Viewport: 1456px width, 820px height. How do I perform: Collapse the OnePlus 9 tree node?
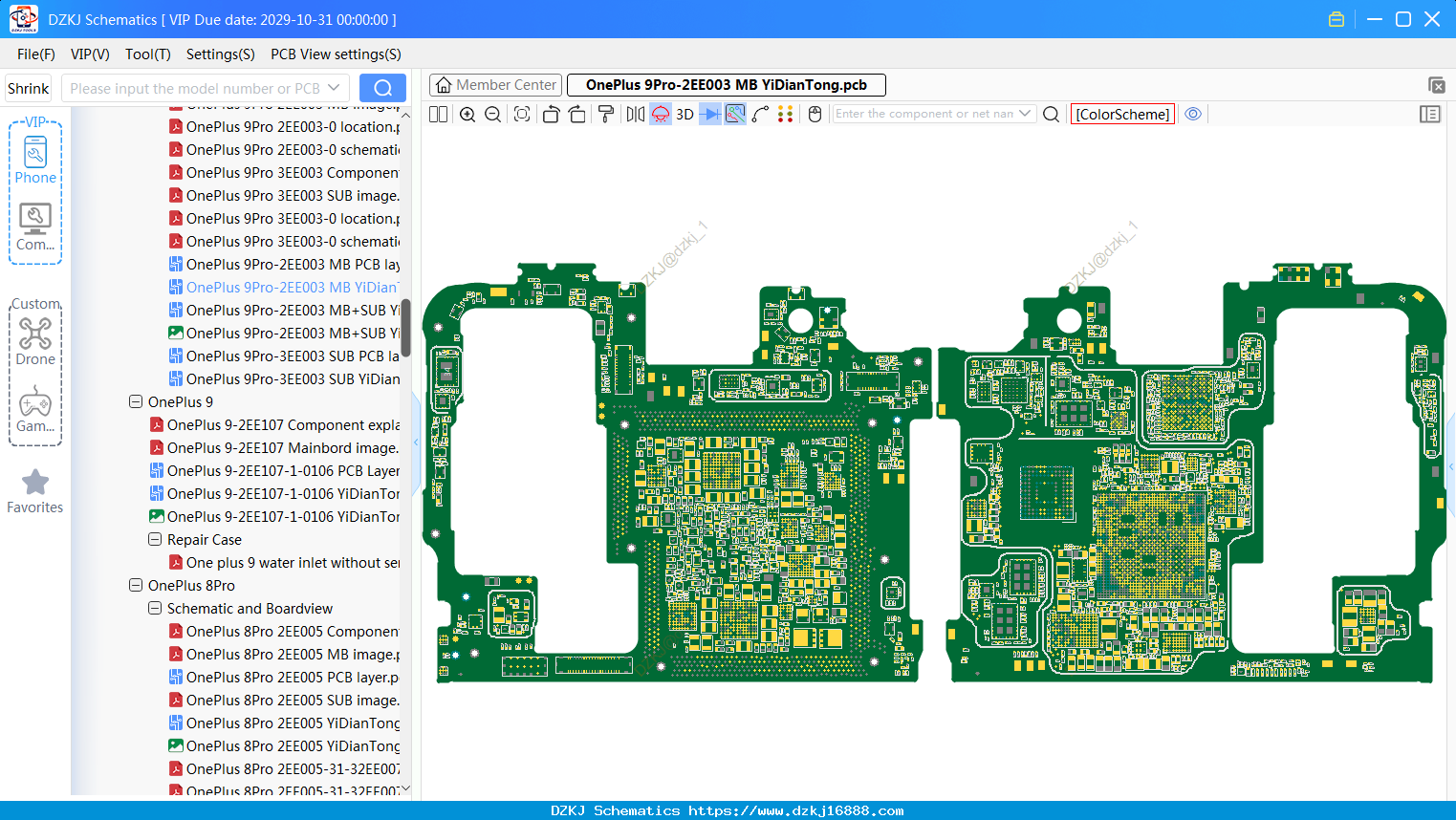pos(136,402)
